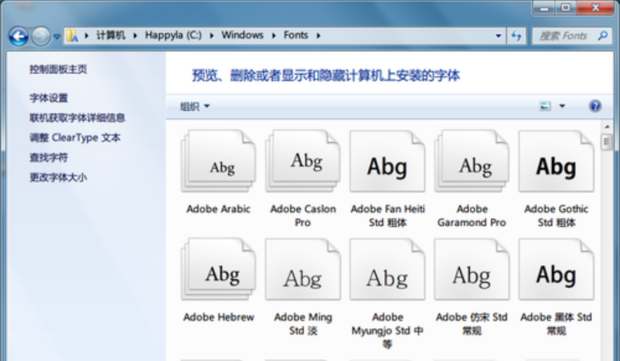This screenshot has width=620, height=361.
Task: Open the view options dropdown arrow
Action: click(x=562, y=106)
